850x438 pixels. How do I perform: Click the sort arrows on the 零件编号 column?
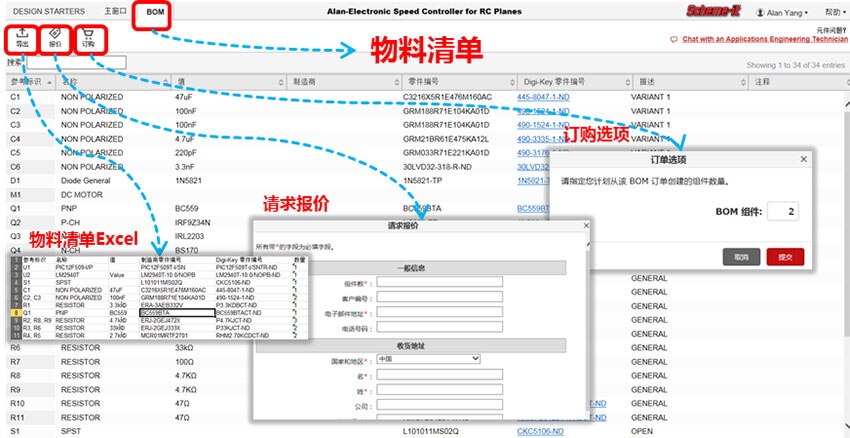(x=512, y=82)
